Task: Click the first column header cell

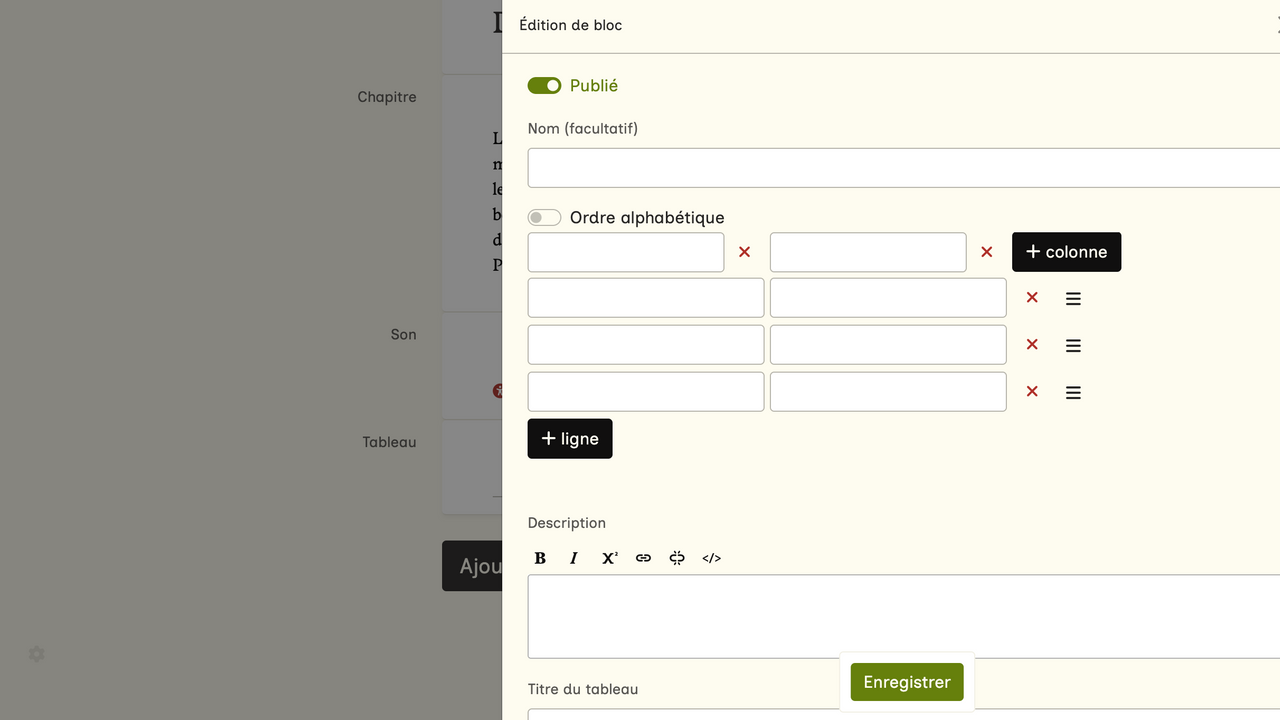Action: (x=625, y=253)
